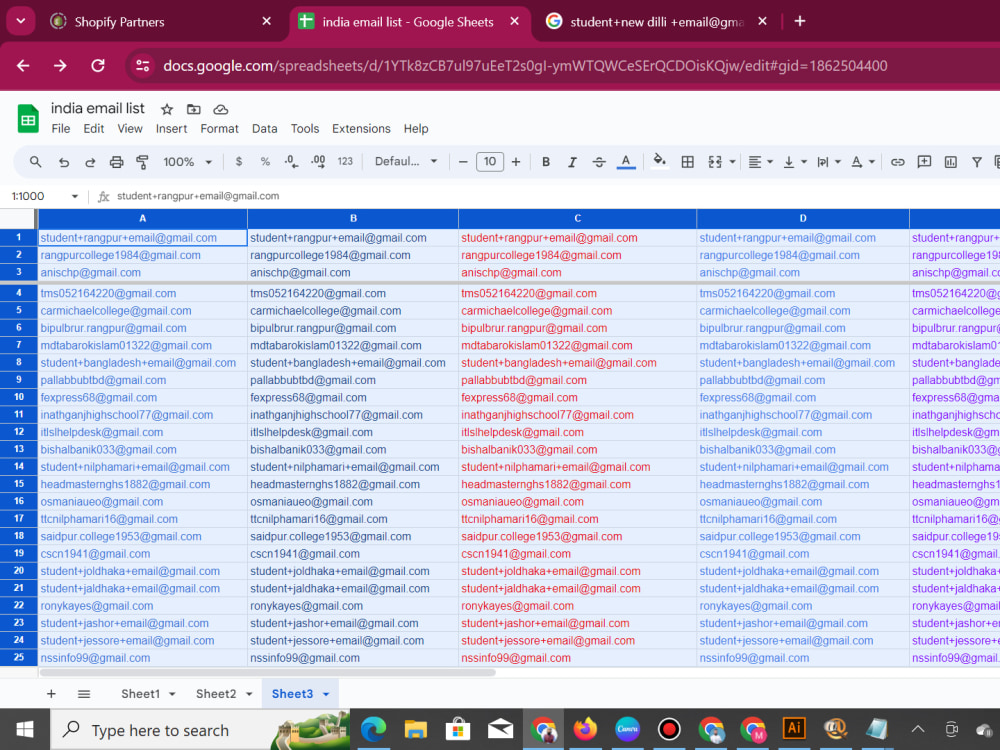Click the Undo arrow in toolbar
The height and width of the screenshot is (750, 1000).
pos(64,162)
